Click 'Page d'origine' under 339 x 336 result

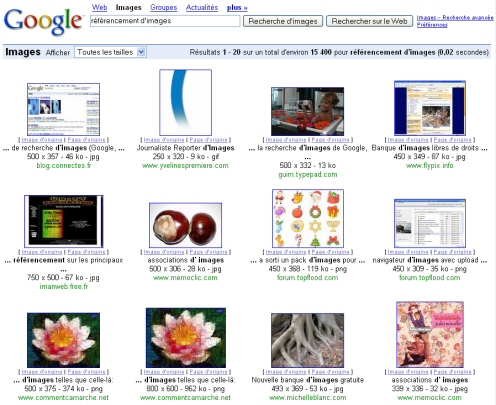pyautogui.click(x=452, y=372)
